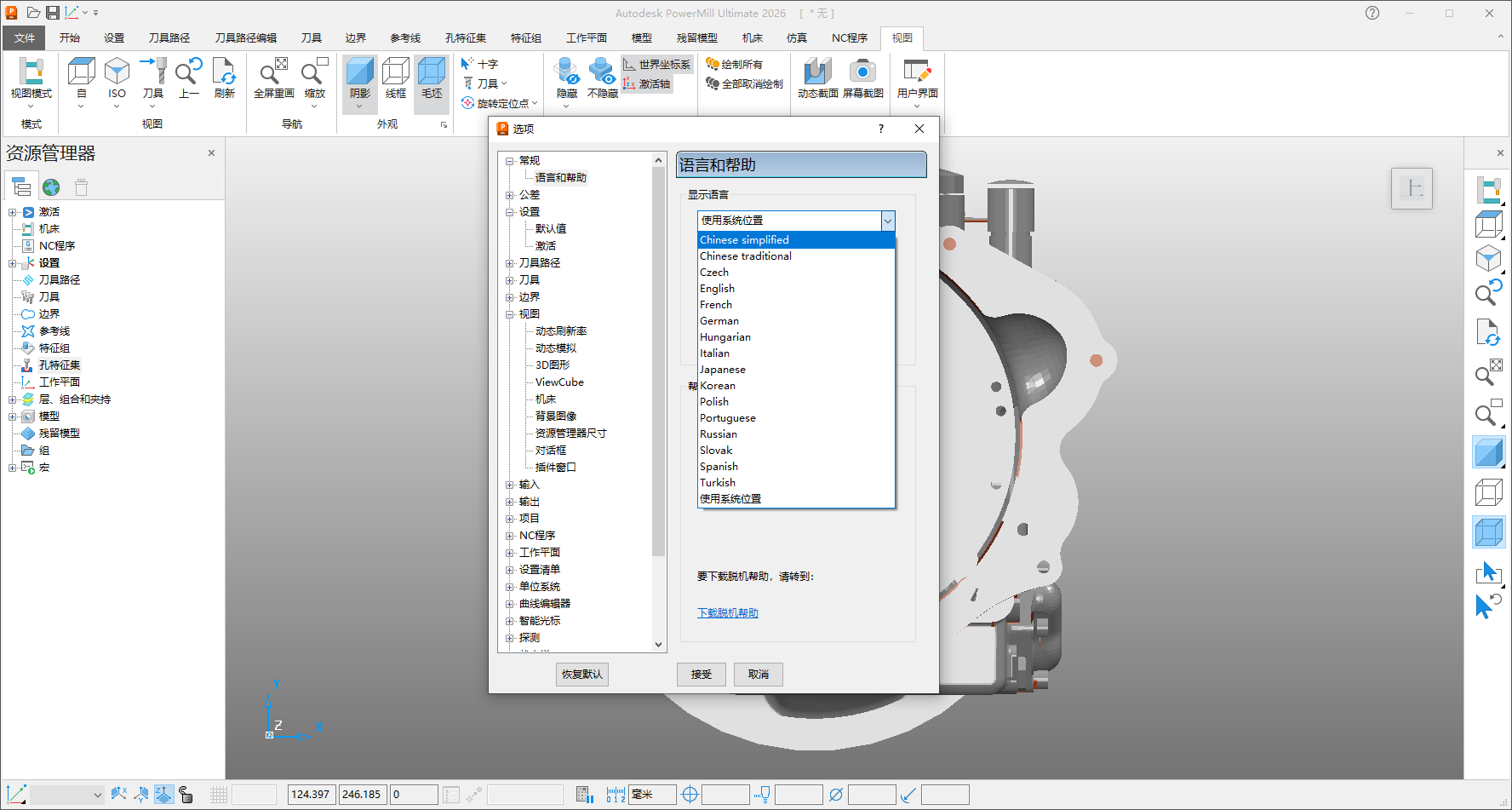Switch to the NC程序 ribbon tab

pyautogui.click(x=850, y=37)
